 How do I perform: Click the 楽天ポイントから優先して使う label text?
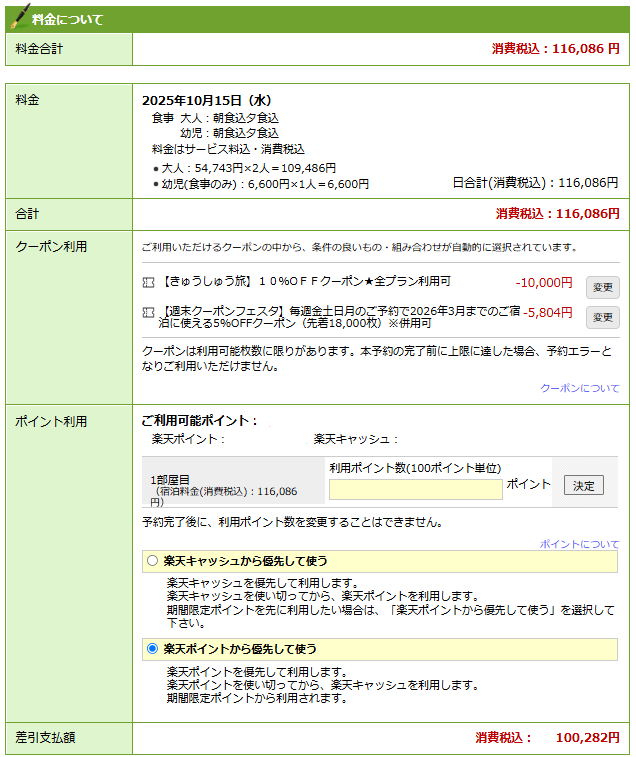point(240,649)
